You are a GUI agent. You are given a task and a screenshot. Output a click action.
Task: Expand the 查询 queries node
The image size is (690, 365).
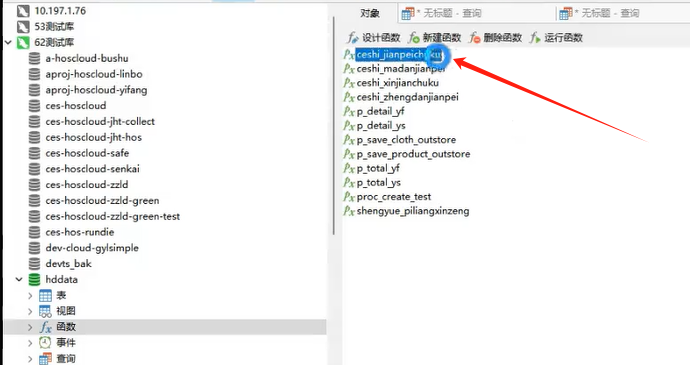(30, 359)
